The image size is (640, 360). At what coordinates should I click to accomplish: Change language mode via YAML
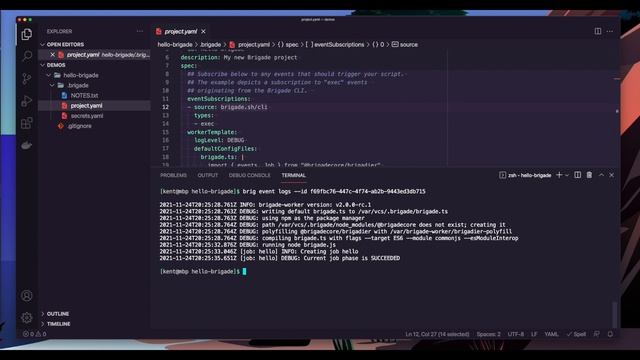click(551, 334)
